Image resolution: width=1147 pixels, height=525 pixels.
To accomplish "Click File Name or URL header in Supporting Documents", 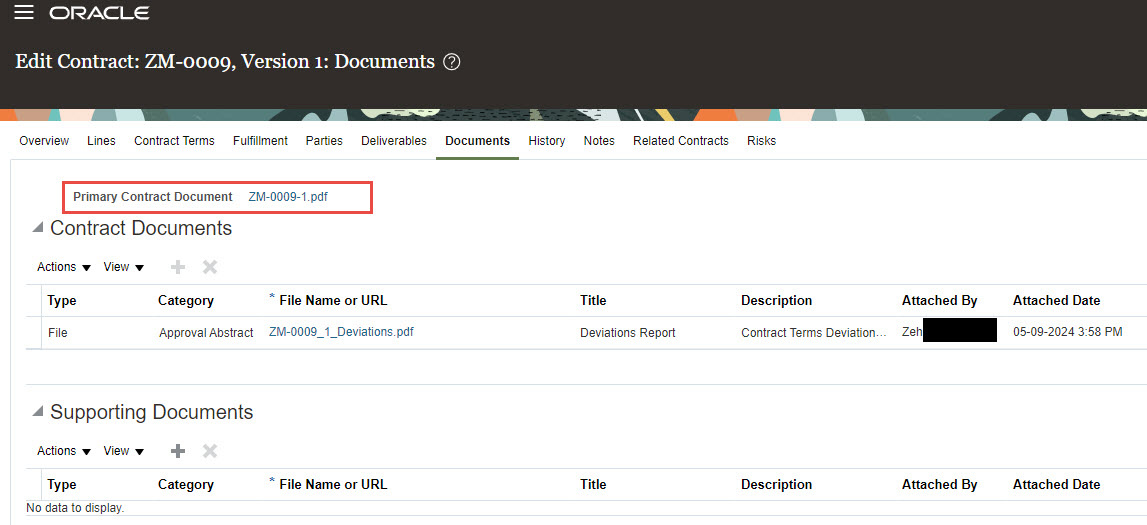I will point(333,484).
